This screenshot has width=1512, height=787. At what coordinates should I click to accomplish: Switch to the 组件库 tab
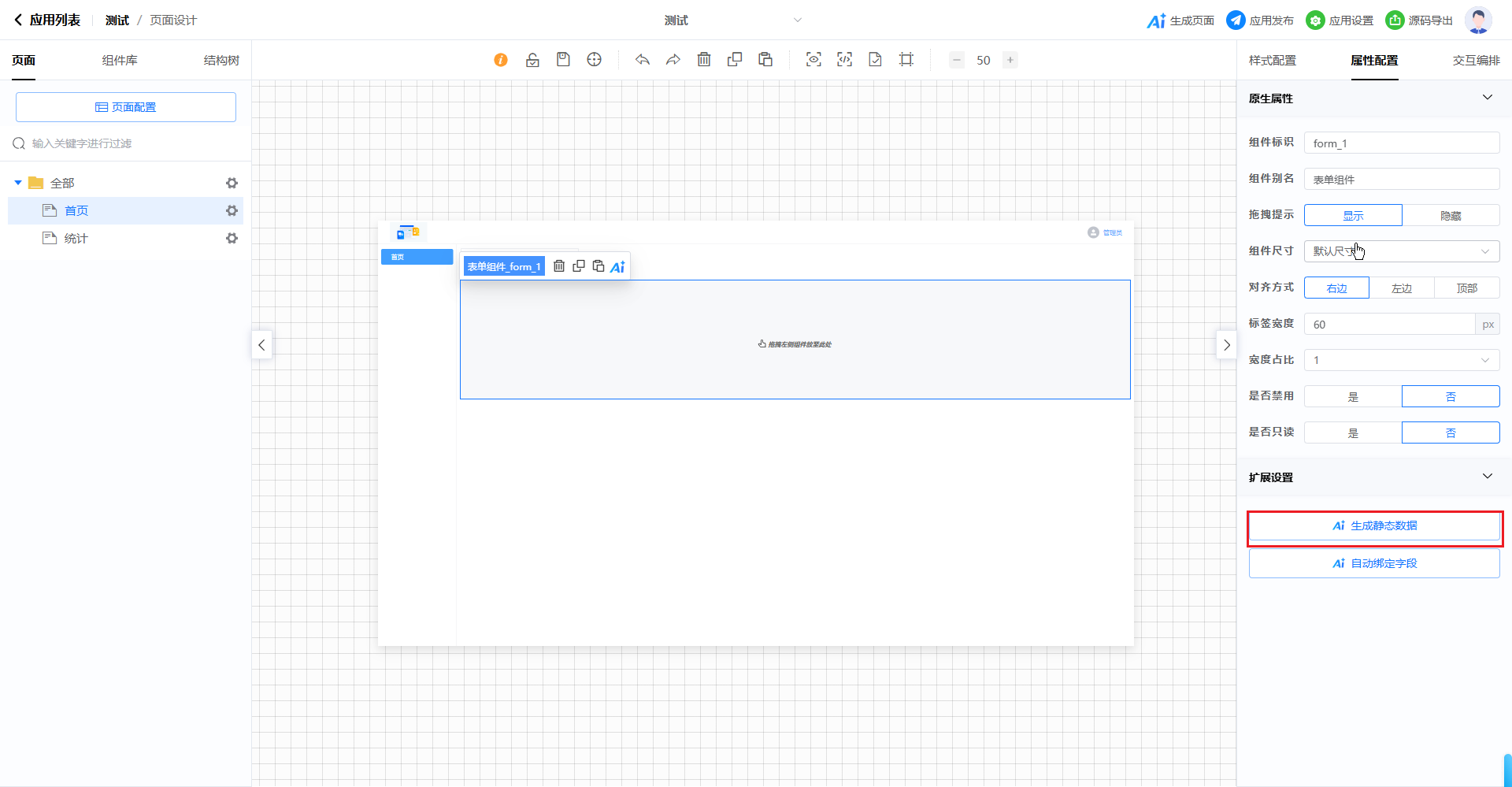(120, 60)
